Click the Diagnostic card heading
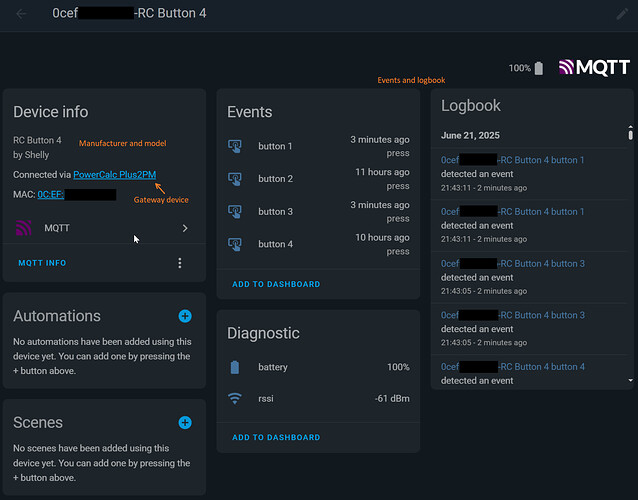 tap(263, 333)
